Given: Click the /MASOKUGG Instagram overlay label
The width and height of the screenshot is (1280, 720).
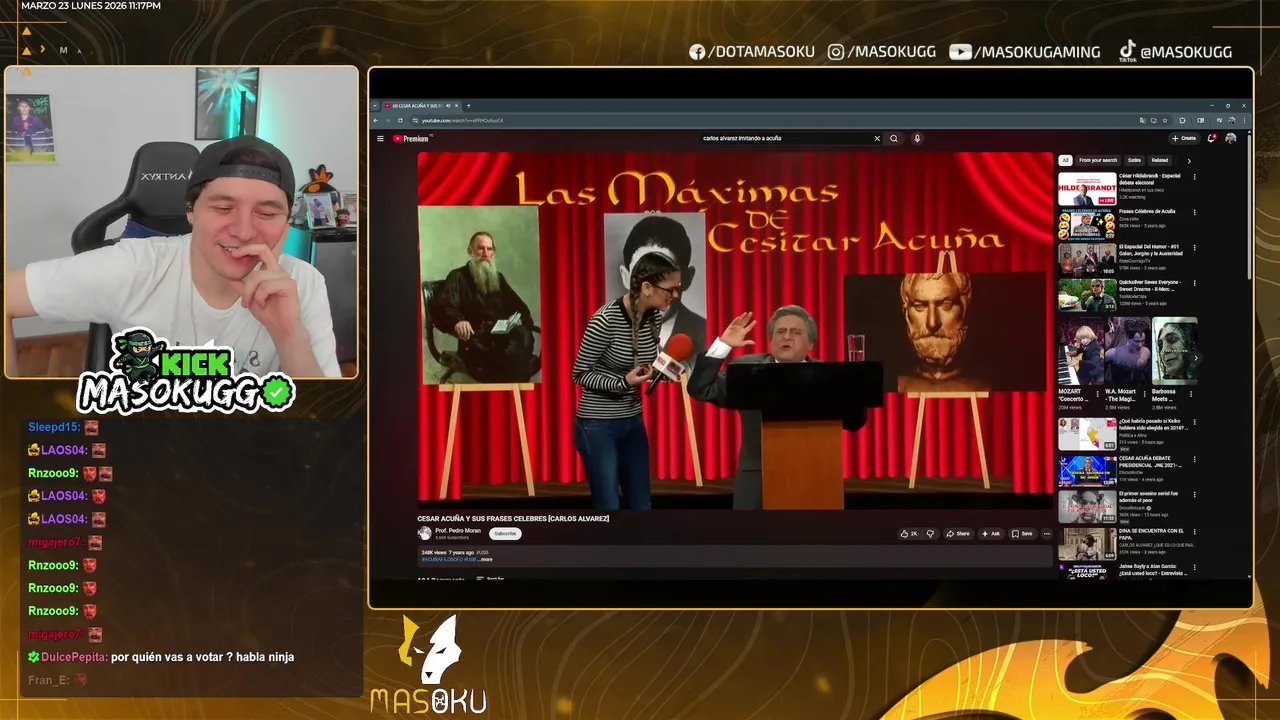Looking at the screenshot, I should pyautogui.click(x=881, y=52).
